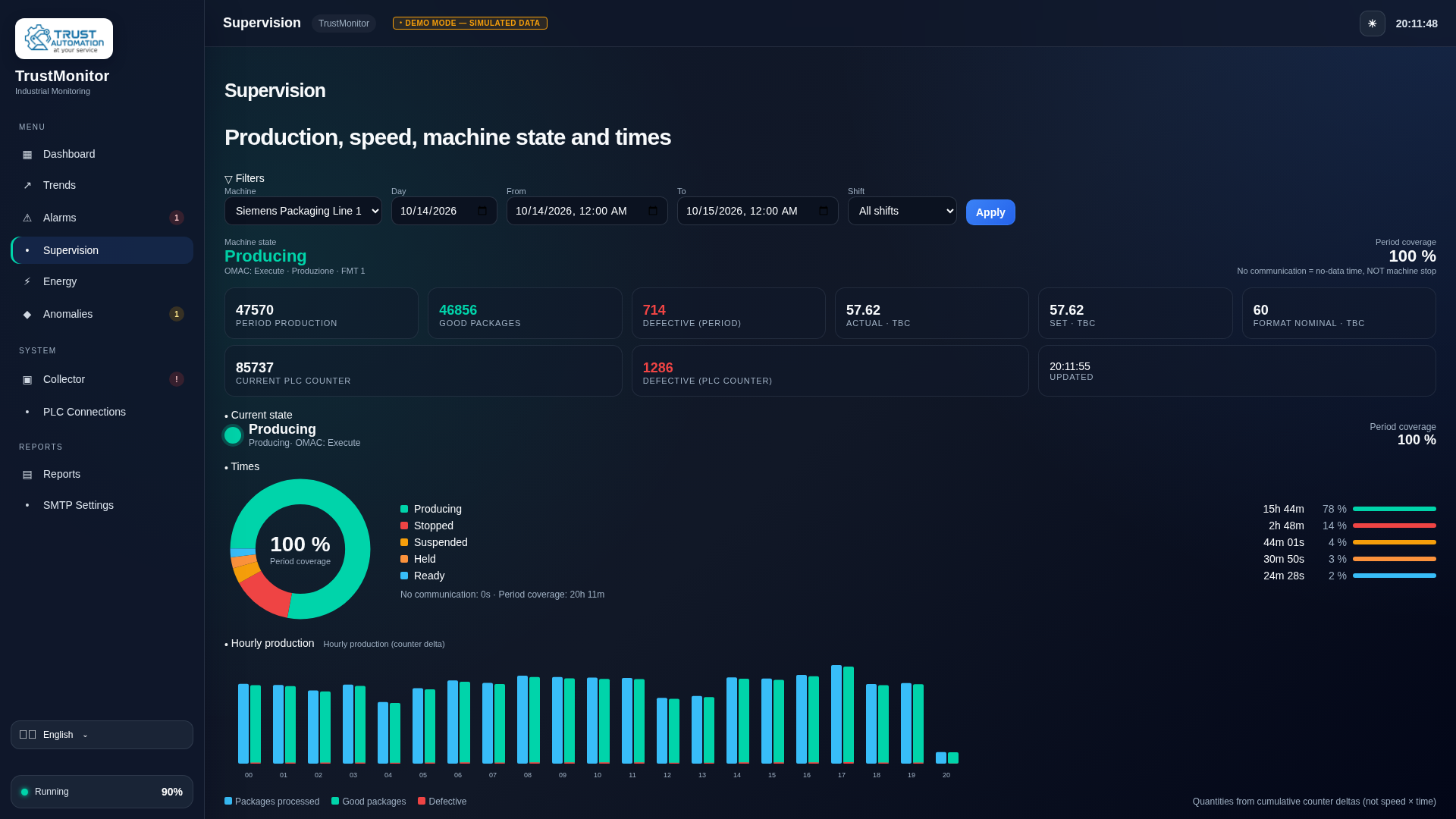Click the Energy lightning bolt icon

[x=27, y=282]
